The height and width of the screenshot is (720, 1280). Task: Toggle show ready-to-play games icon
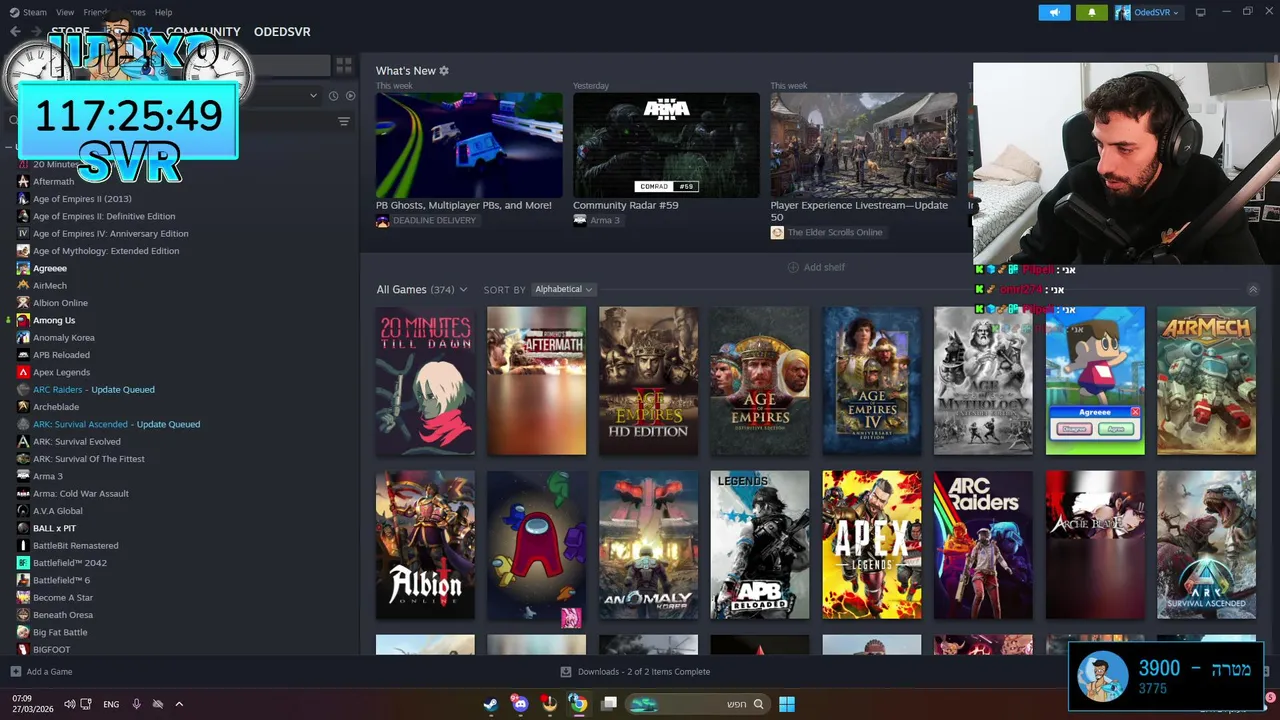click(350, 96)
